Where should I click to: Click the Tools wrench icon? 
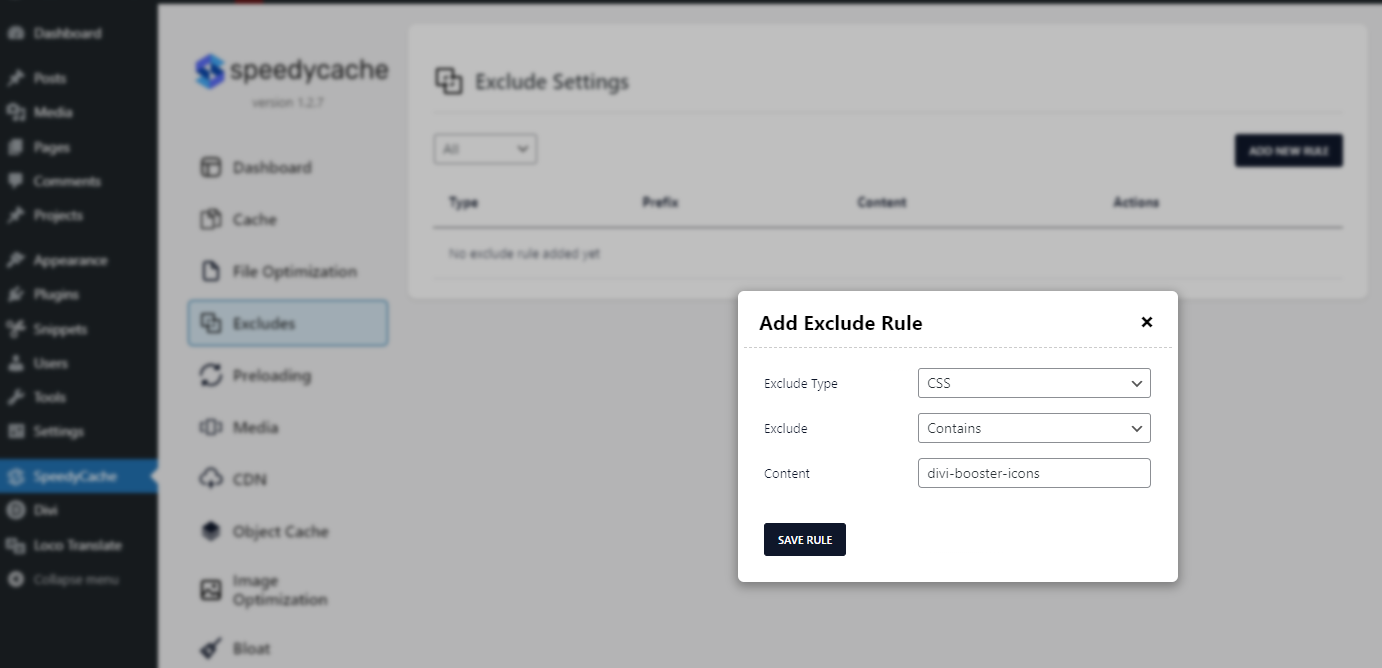click(x=15, y=397)
